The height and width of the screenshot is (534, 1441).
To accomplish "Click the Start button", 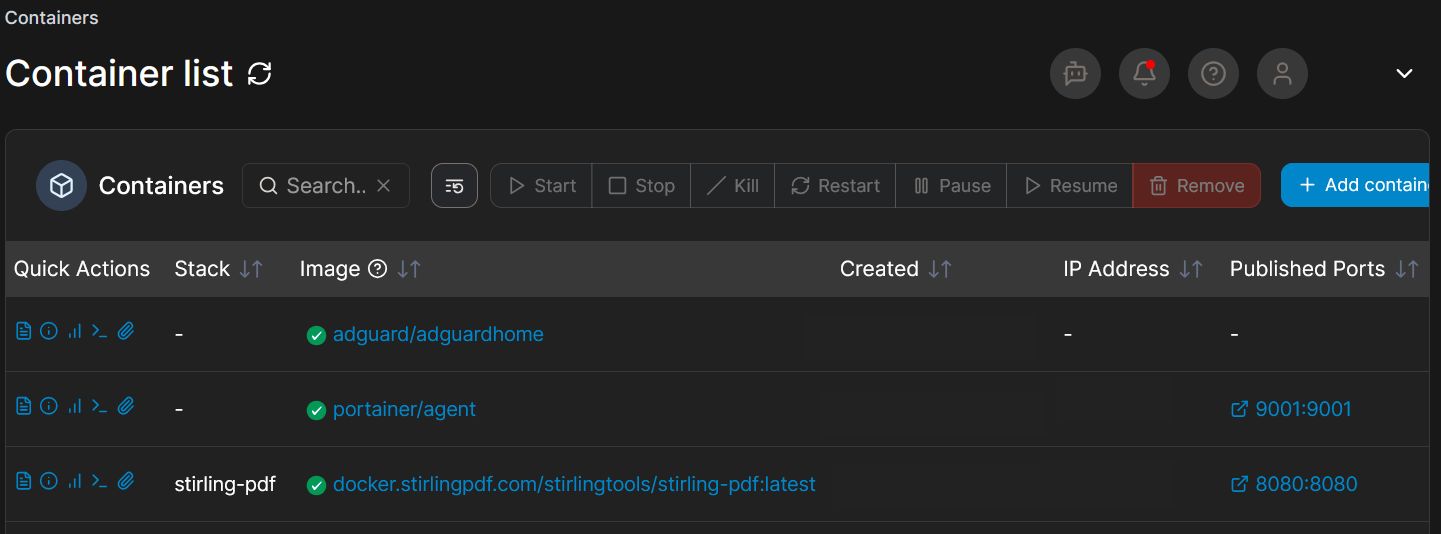I will [x=541, y=186].
